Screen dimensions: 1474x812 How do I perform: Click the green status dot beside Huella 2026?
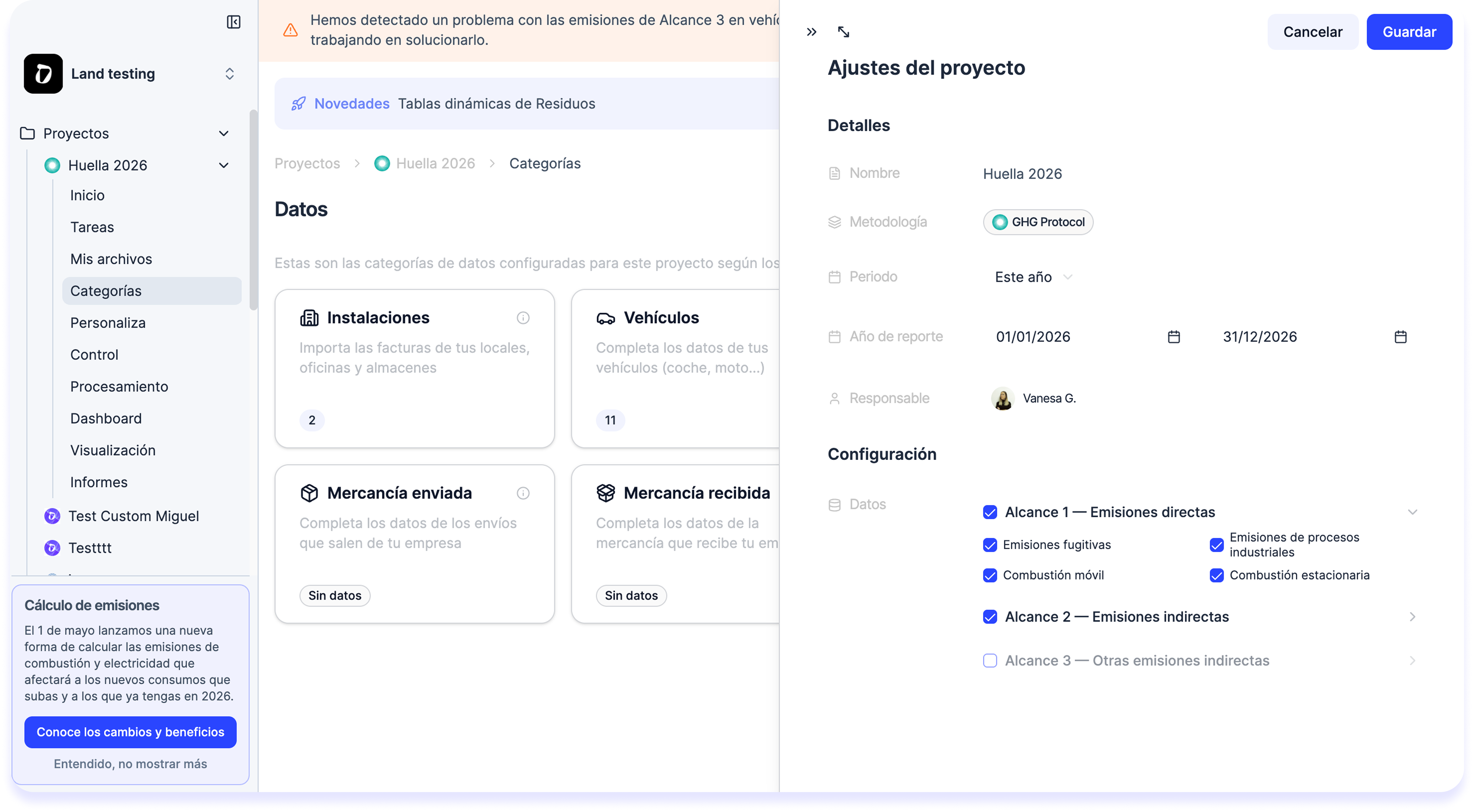click(x=52, y=165)
